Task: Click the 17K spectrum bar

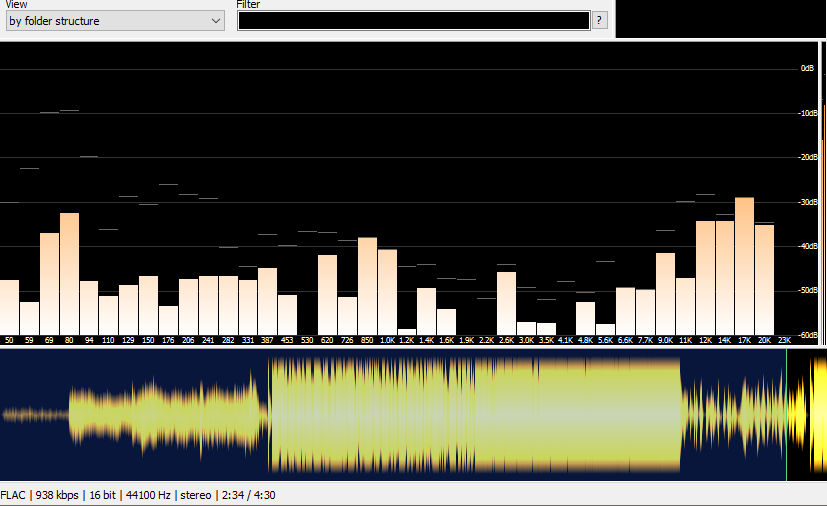Action: click(744, 265)
